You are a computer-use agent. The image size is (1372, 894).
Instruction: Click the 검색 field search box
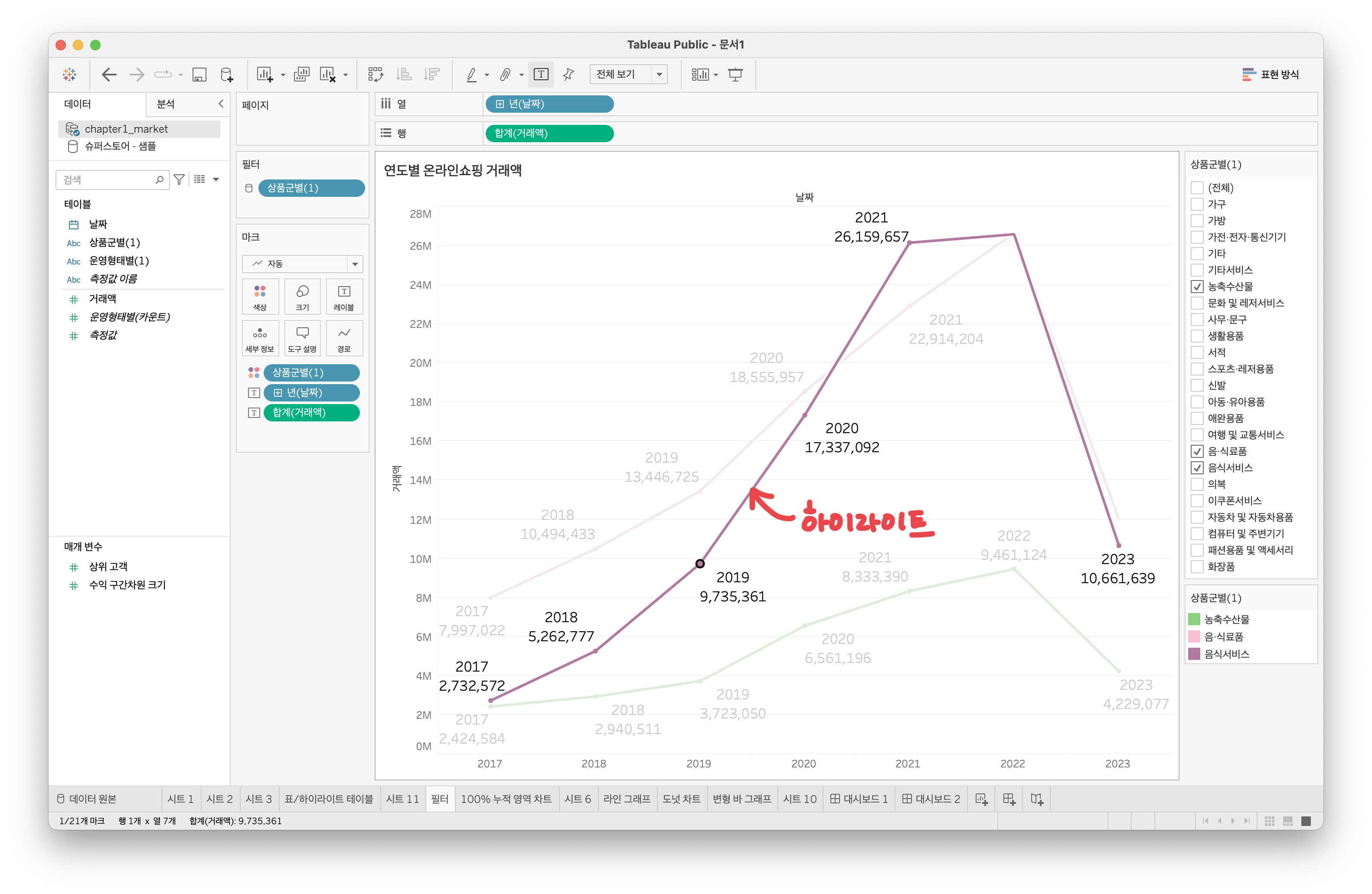tap(107, 180)
